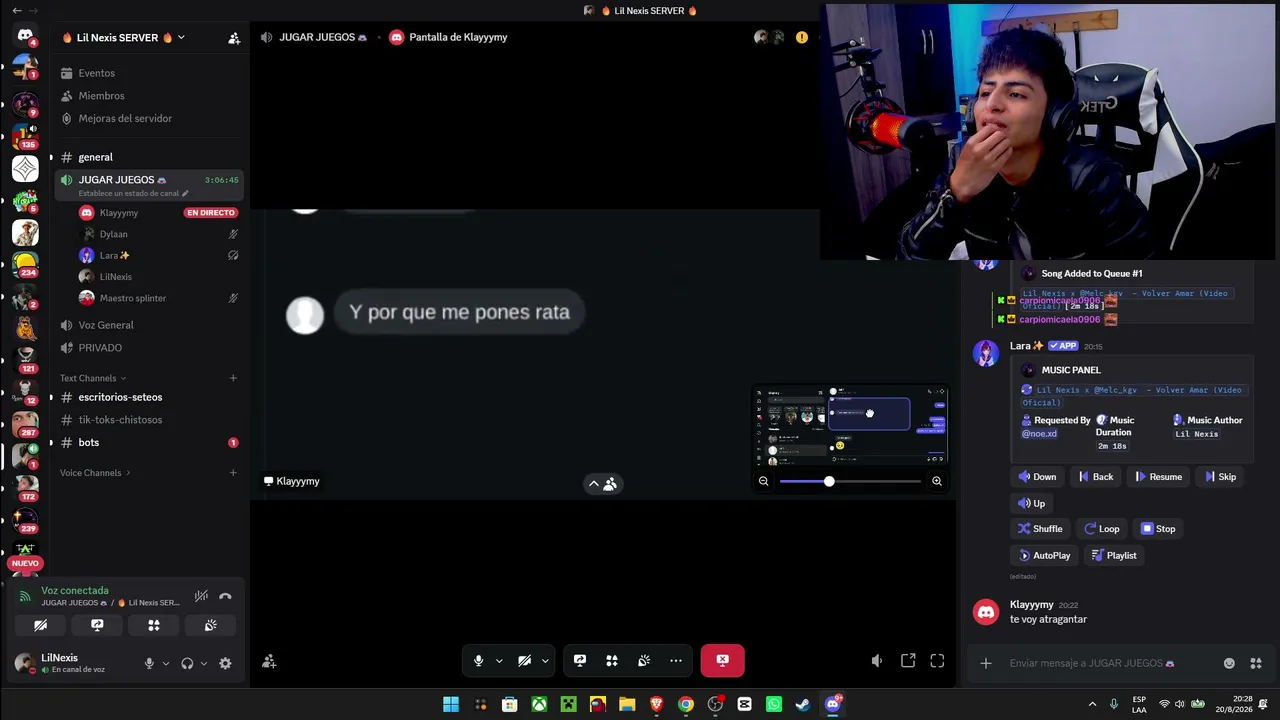Open activities icon in the call control bar
The width and height of the screenshot is (1280, 720).
pos(612,660)
